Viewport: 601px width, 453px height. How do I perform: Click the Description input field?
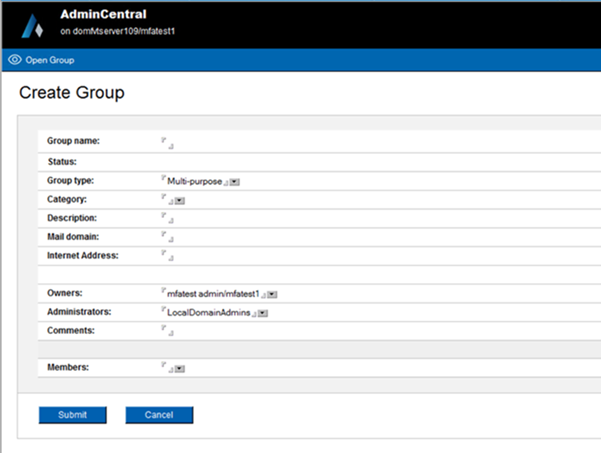tap(168, 218)
